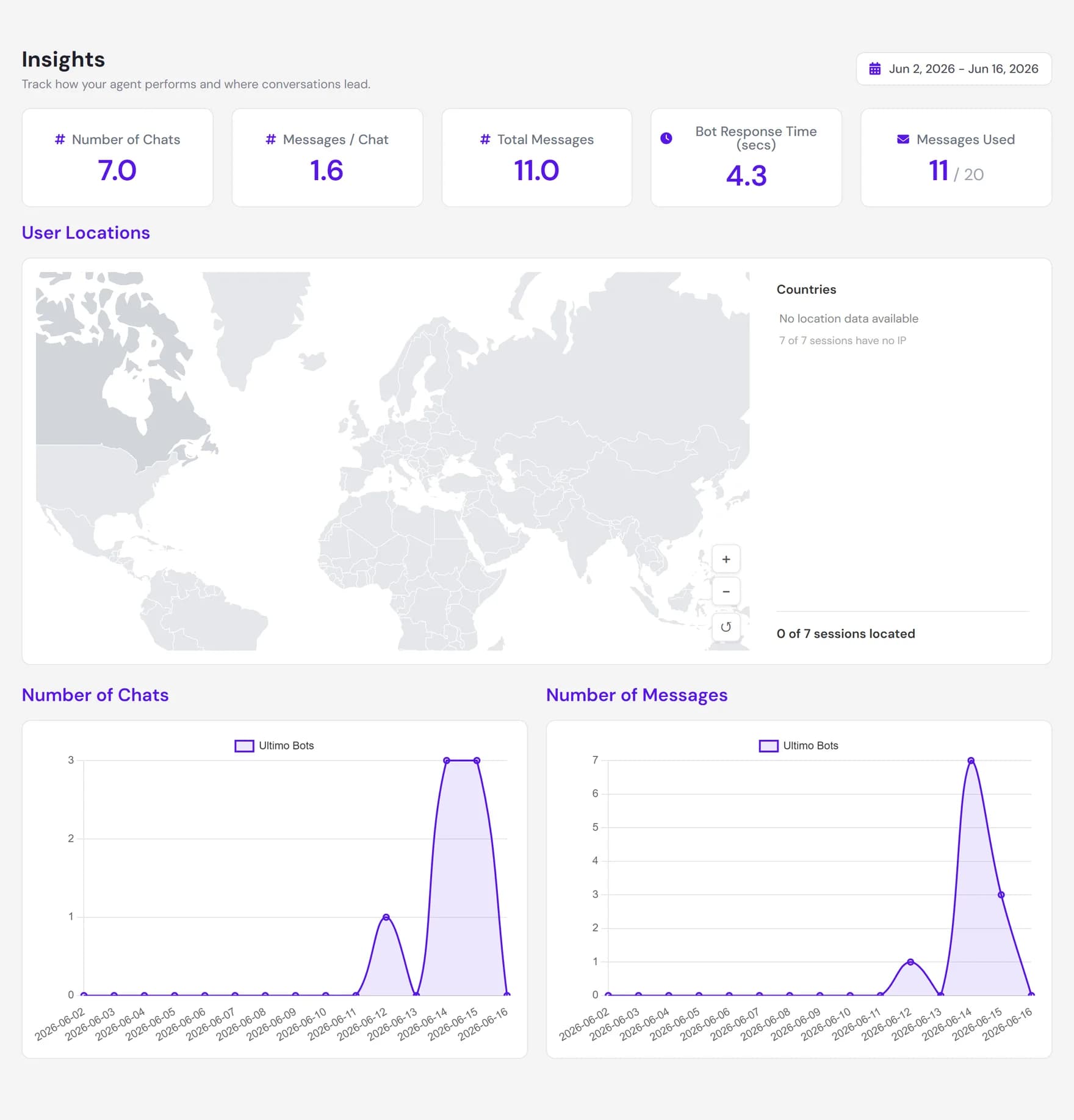
Task: Select the 11.0 Total Messages value
Action: coord(536,170)
